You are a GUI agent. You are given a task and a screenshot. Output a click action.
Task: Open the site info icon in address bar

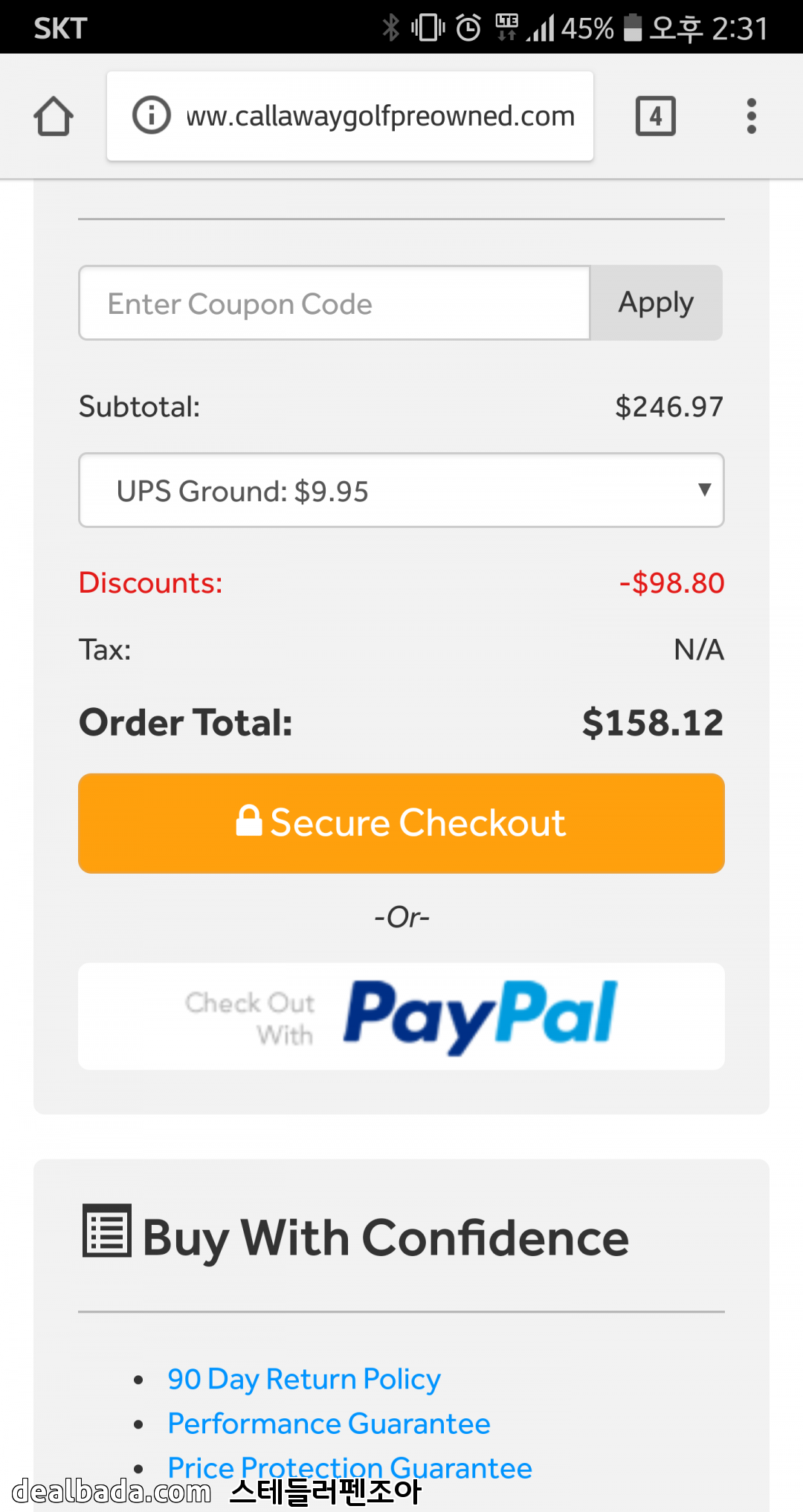point(151,116)
